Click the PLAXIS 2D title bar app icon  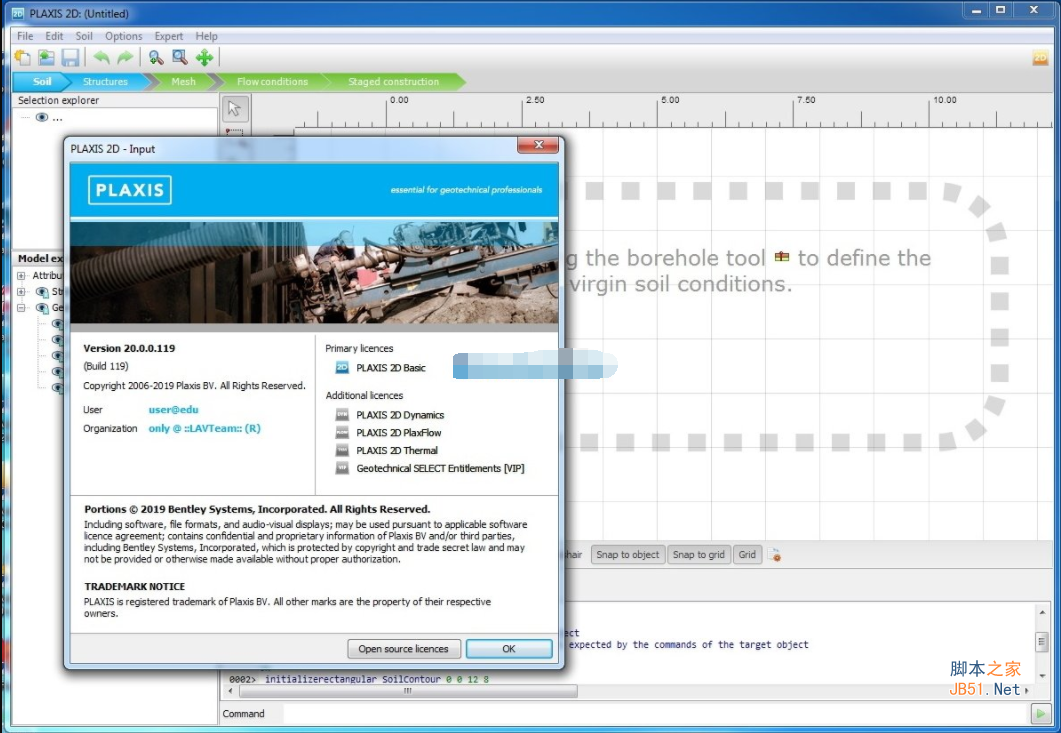click(x=18, y=13)
